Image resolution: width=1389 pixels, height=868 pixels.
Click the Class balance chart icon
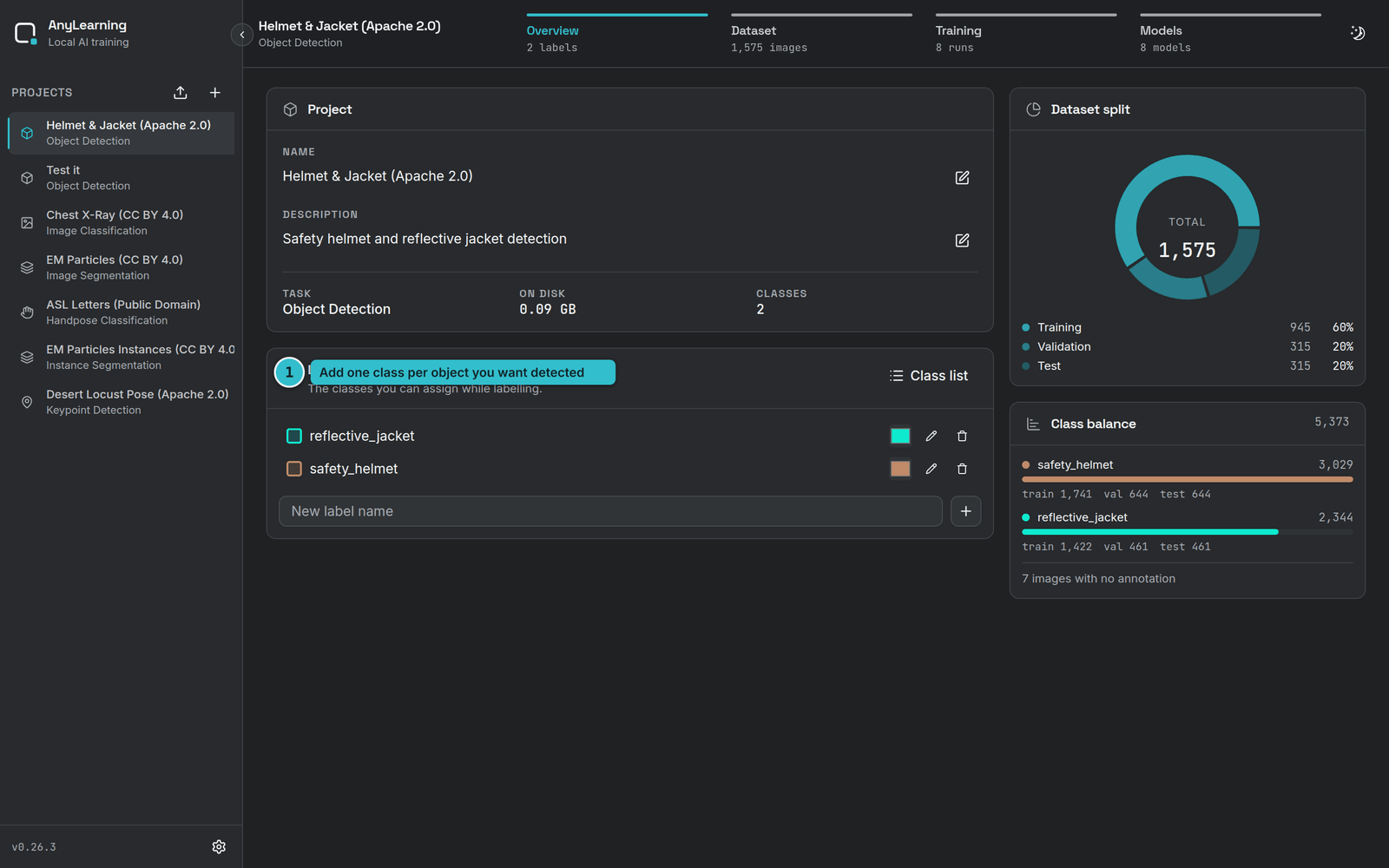pos(1033,424)
